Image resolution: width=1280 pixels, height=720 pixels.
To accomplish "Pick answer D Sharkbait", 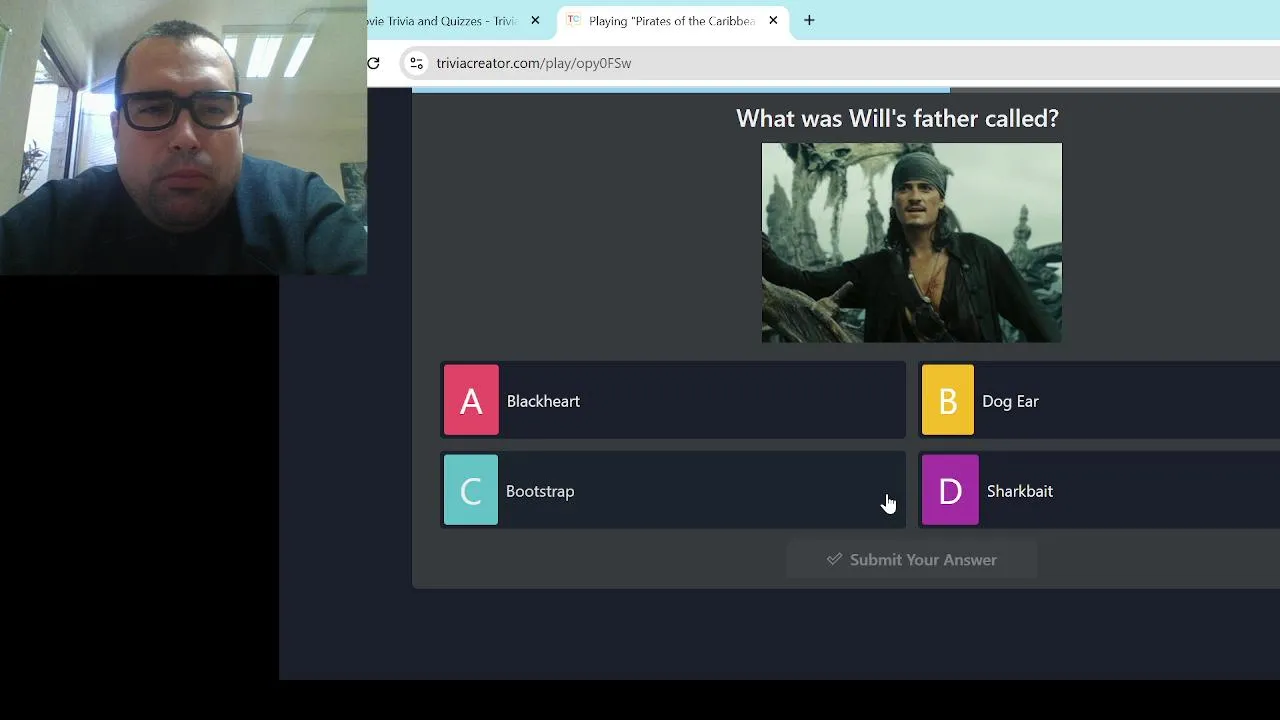I will pos(1099,490).
